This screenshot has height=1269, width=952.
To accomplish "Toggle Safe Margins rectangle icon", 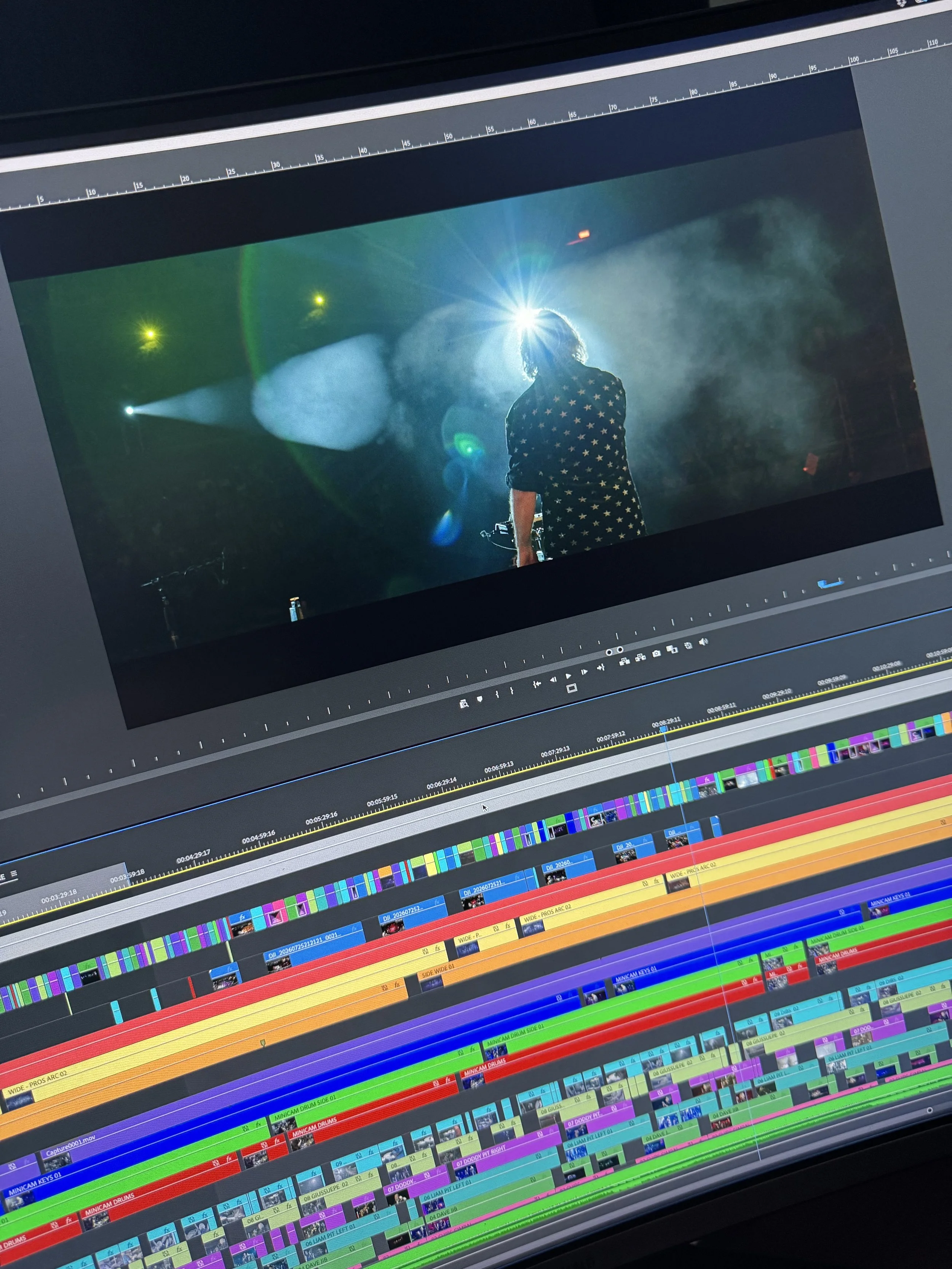I will tap(572, 688).
